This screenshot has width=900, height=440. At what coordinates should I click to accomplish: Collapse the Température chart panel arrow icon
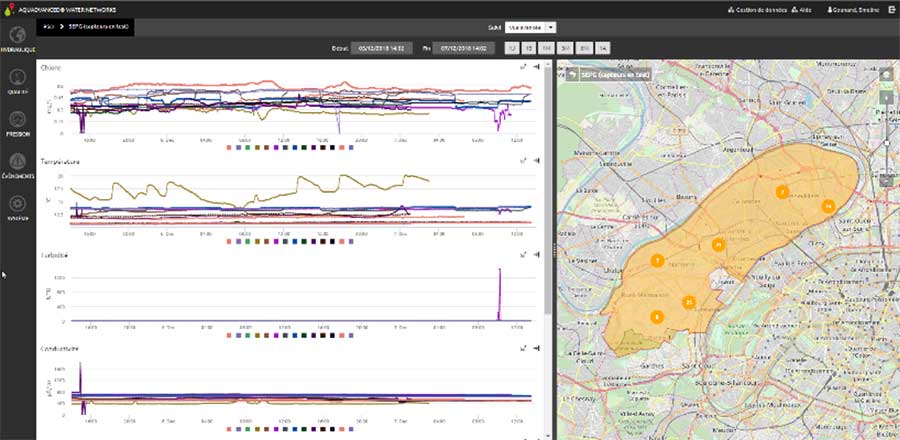pos(536,161)
